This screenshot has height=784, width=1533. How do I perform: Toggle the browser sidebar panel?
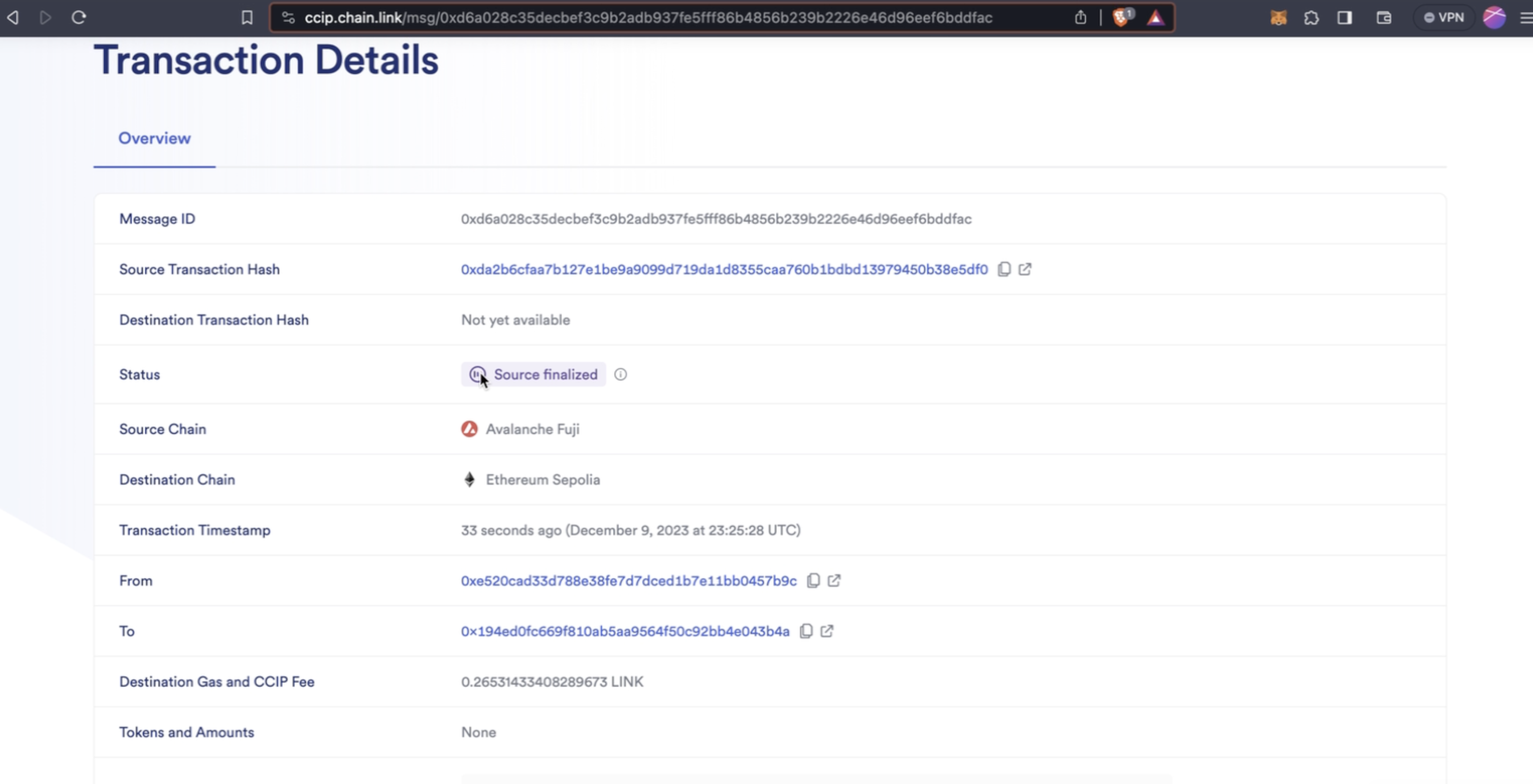[1344, 18]
